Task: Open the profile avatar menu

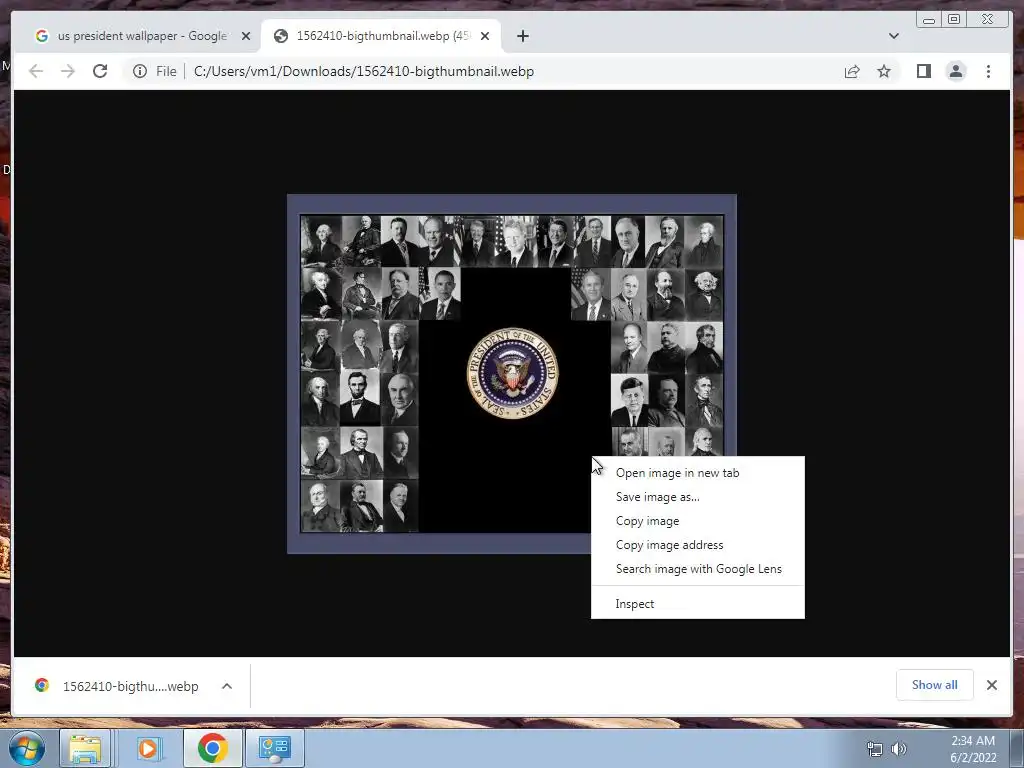Action: point(955,71)
